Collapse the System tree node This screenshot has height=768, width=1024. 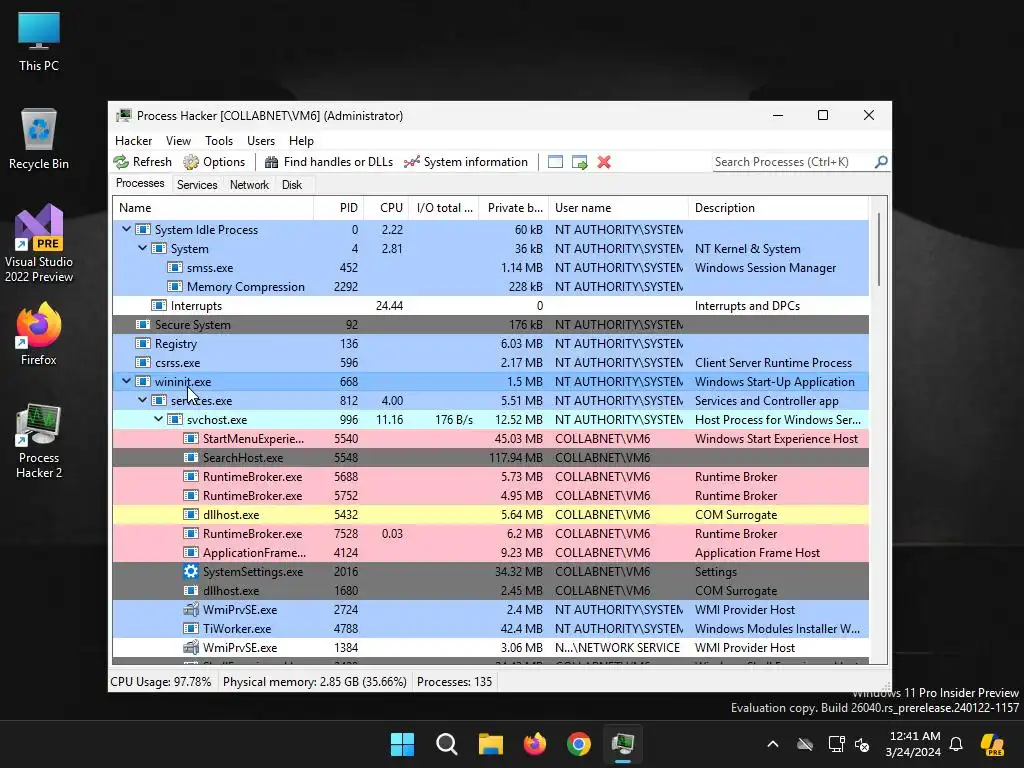click(142, 248)
